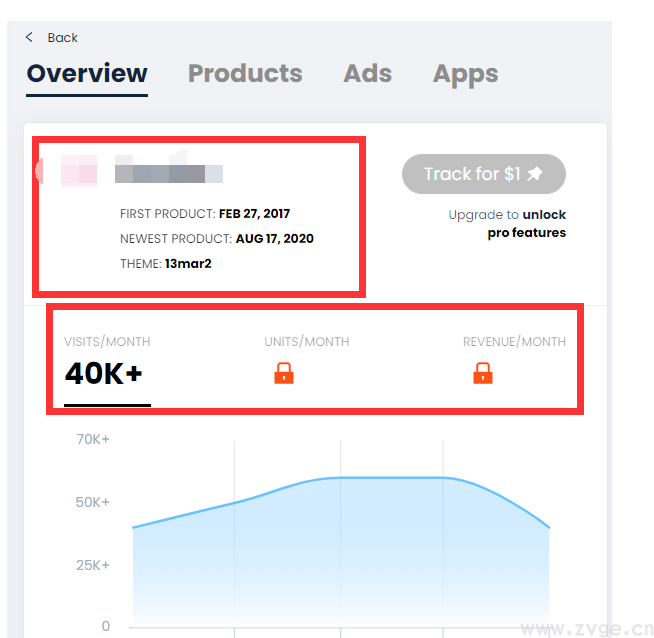This screenshot has height=638, width=654.
Task: Open the Apps tab
Action: point(465,75)
